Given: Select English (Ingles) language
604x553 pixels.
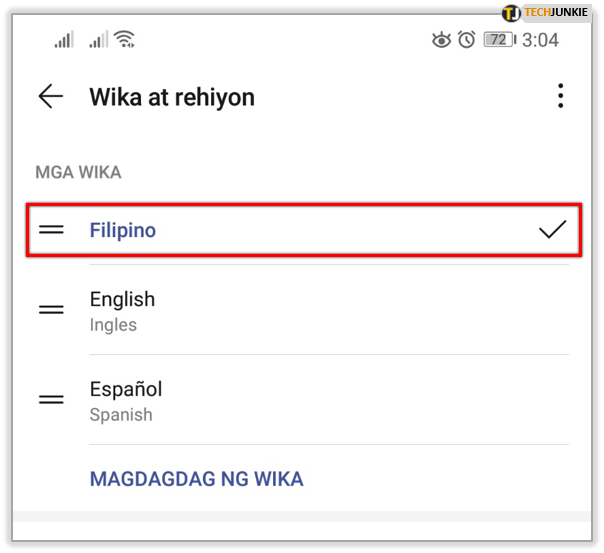Looking at the screenshot, I should (304, 310).
